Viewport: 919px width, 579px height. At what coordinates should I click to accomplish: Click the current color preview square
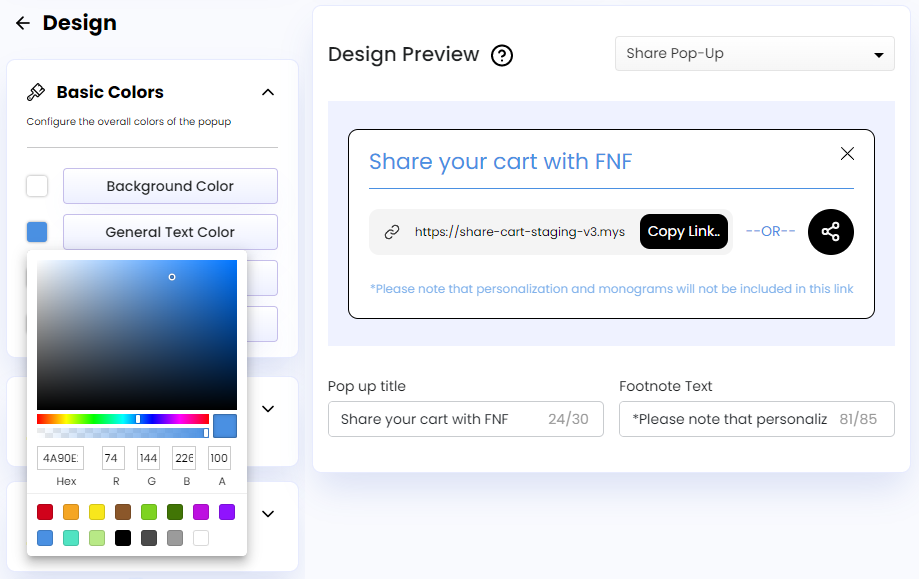point(224,425)
